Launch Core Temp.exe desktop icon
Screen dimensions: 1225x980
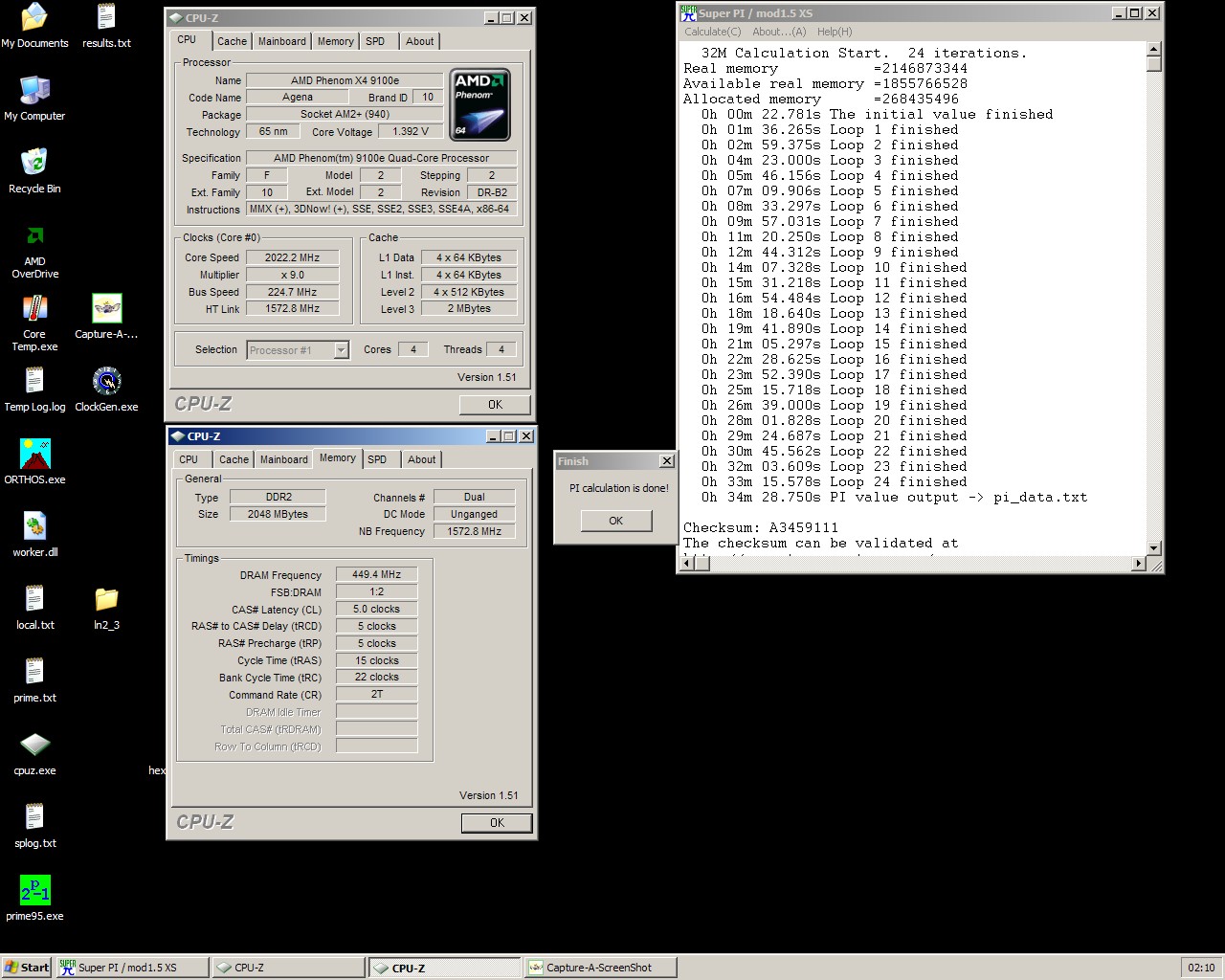tap(34, 323)
